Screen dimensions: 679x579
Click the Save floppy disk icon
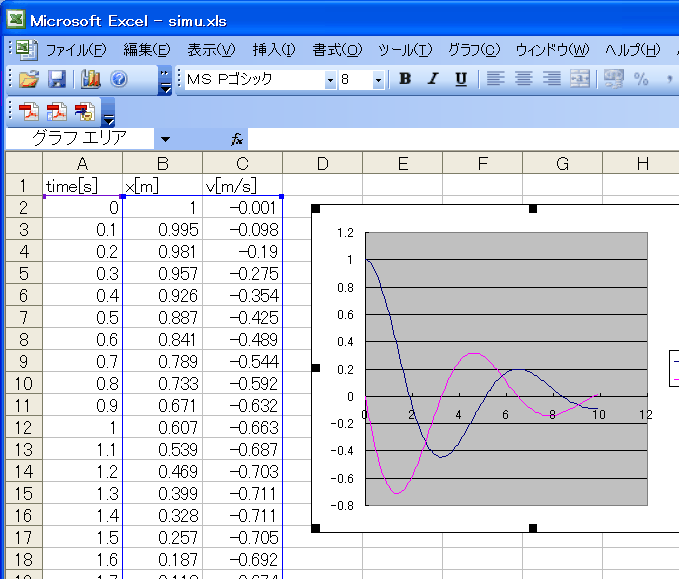pos(57,79)
